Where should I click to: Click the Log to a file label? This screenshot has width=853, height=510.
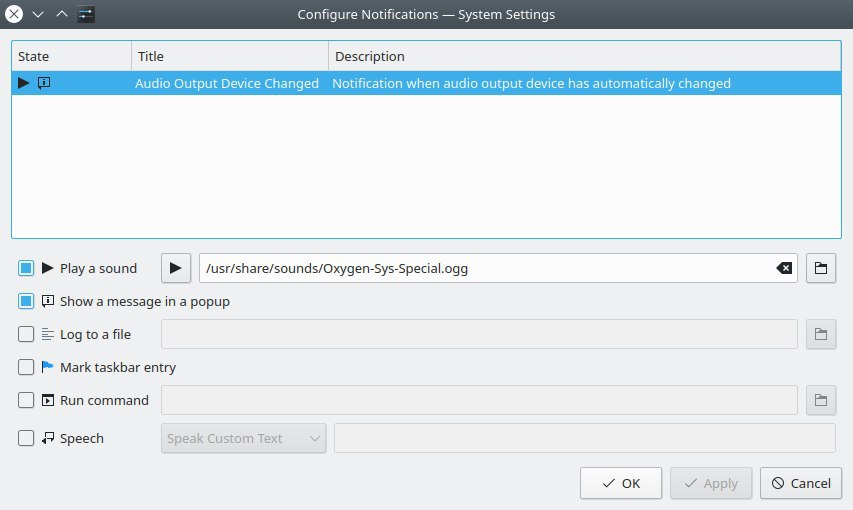coord(95,334)
